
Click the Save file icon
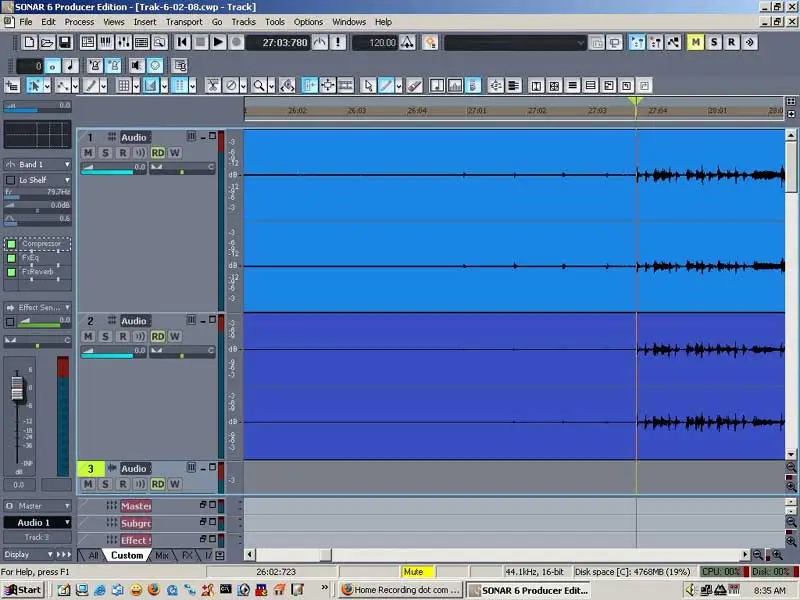(x=64, y=42)
